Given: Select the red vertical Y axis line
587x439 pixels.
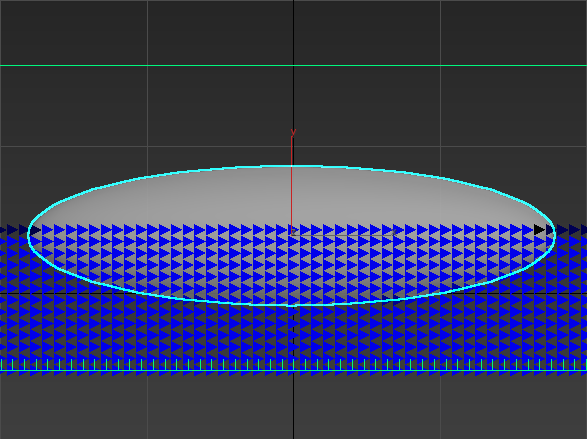Looking at the screenshot, I should (x=292, y=185).
